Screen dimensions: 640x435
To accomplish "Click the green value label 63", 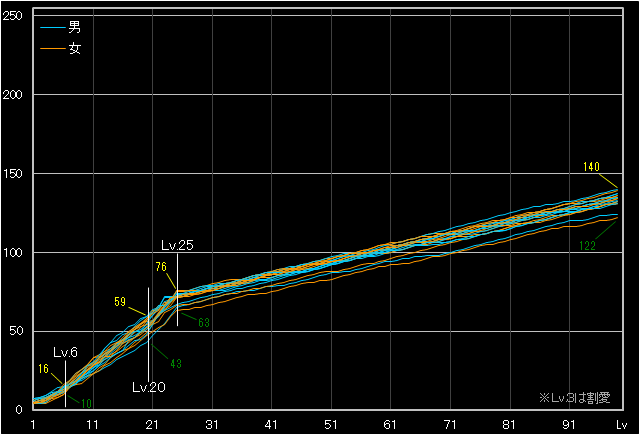I will 204,323.
